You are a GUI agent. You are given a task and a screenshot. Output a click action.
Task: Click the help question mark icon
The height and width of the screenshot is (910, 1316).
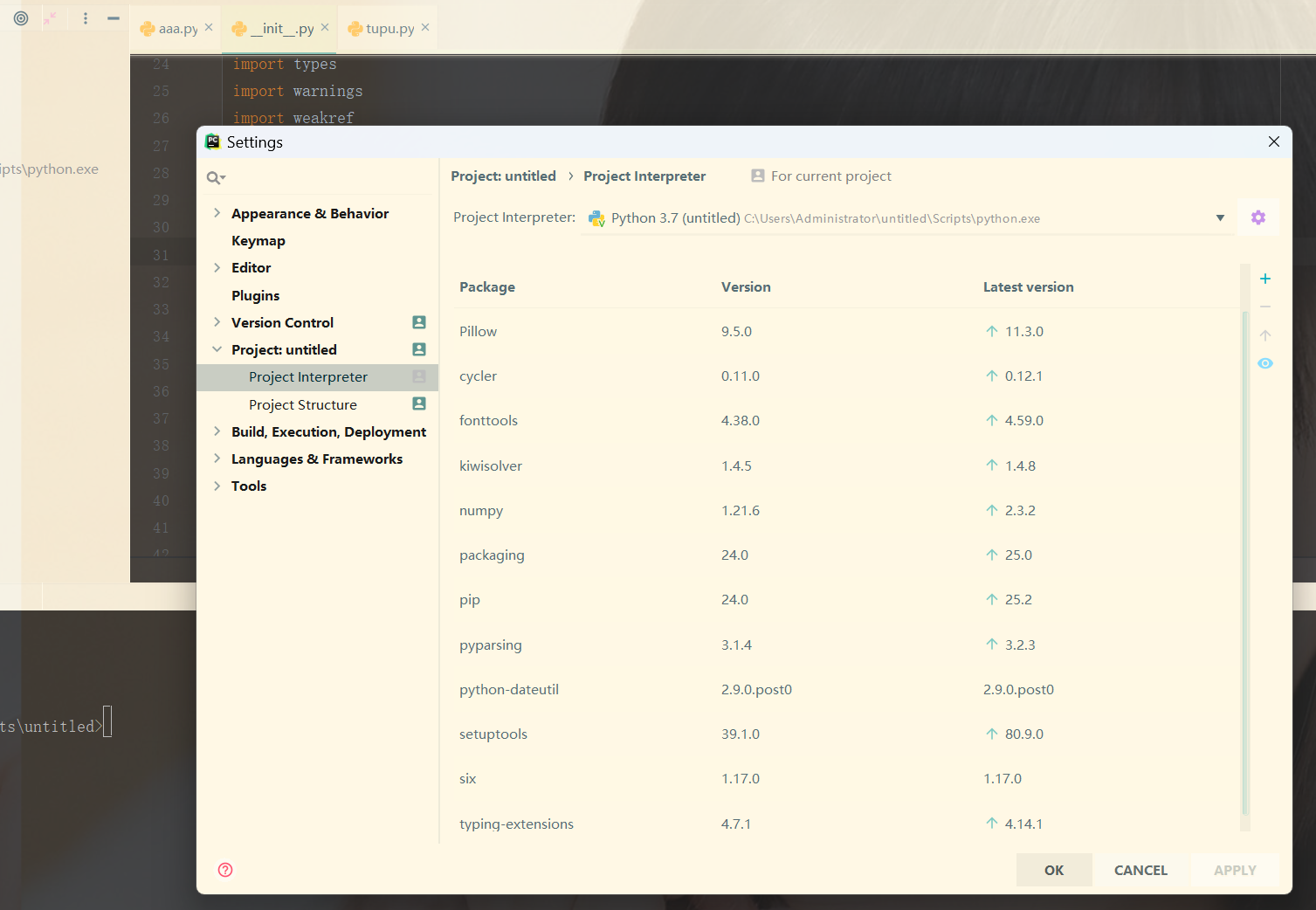[225, 870]
